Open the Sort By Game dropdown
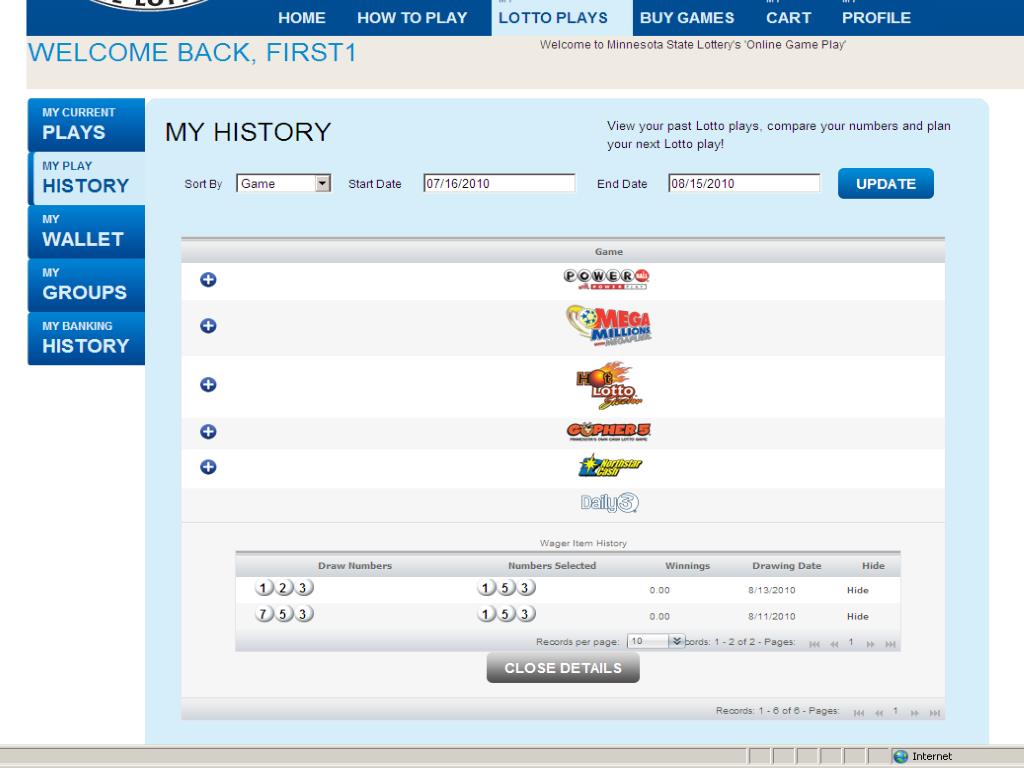Screen dimensions: 1024x768 [283, 184]
